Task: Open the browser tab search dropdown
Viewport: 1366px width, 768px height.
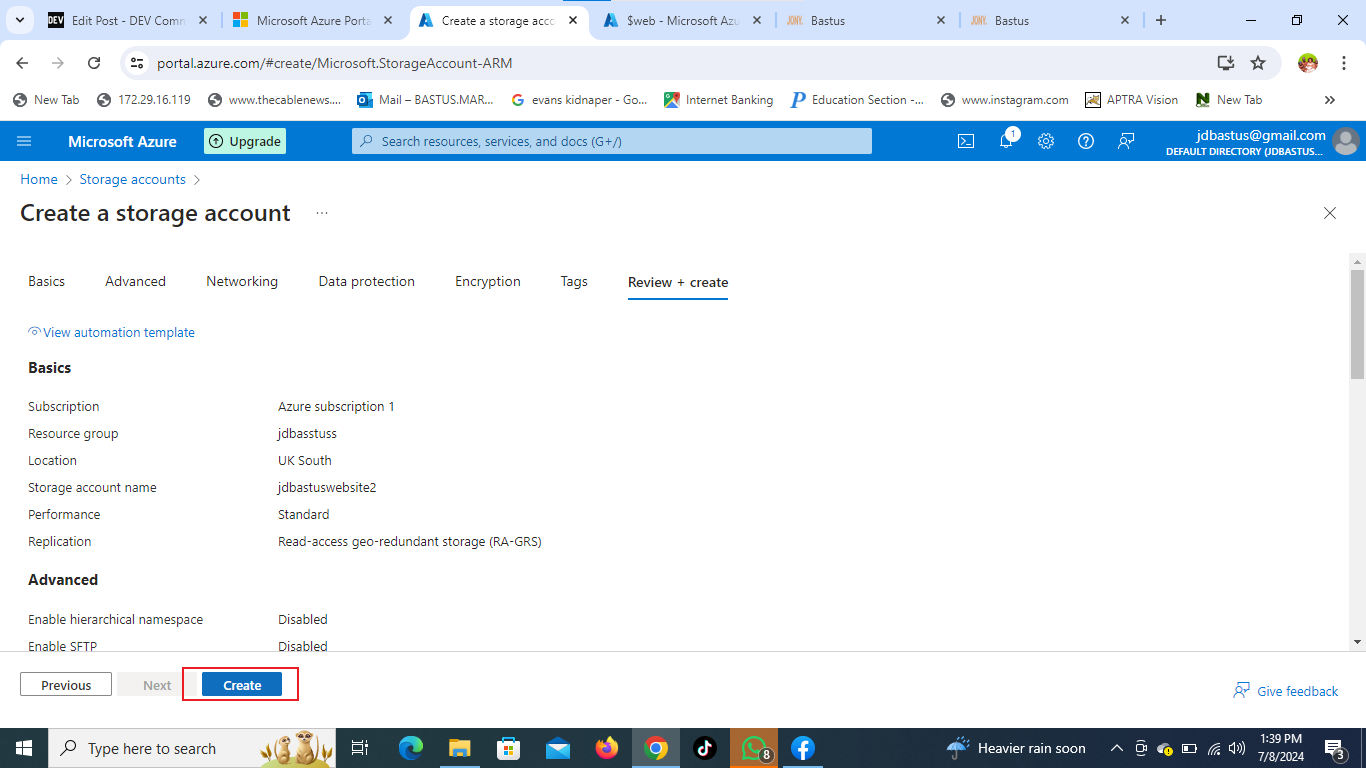Action: point(21,20)
